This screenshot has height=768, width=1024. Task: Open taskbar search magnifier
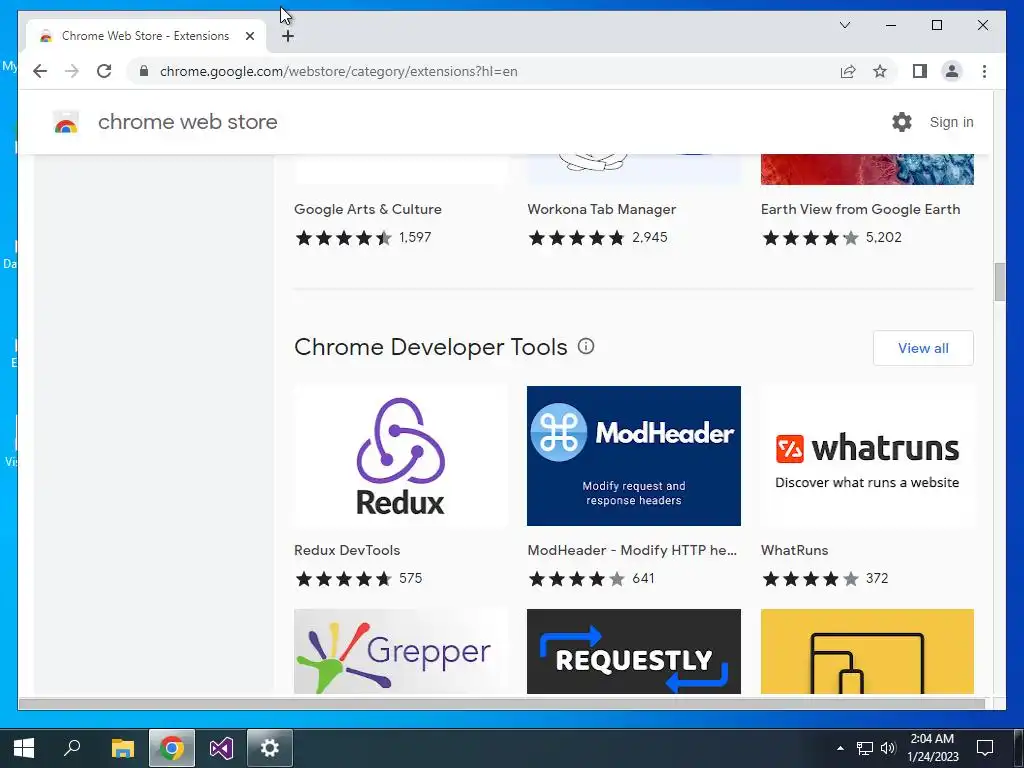[72, 748]
